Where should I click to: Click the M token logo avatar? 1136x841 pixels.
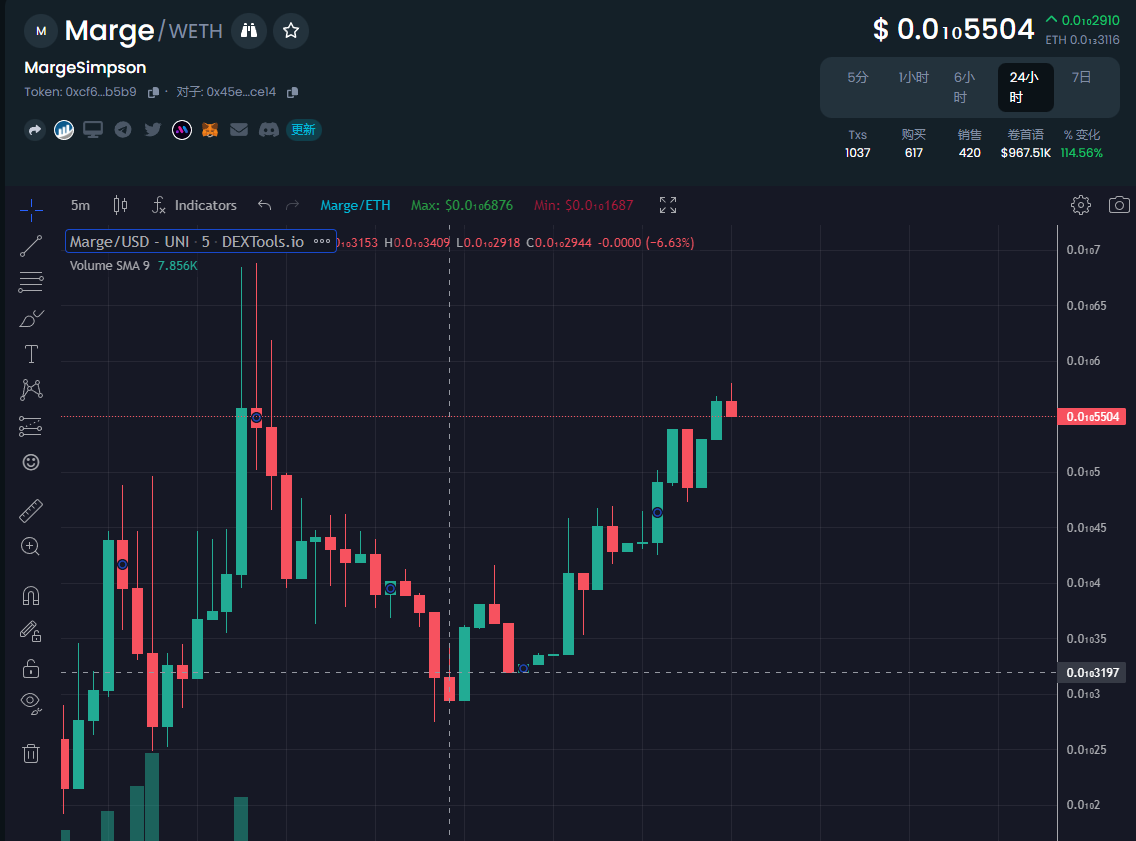click(x=41, y=30)
